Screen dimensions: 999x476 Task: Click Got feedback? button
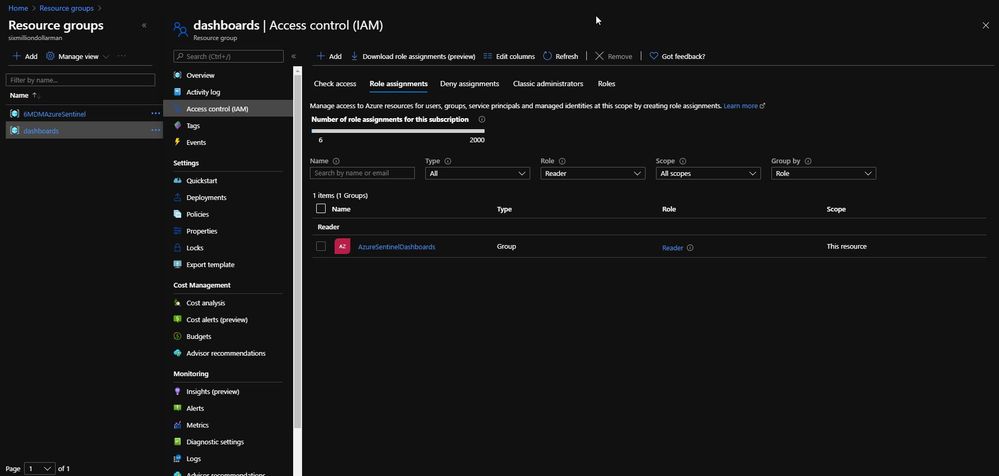(x=677, y=56)
